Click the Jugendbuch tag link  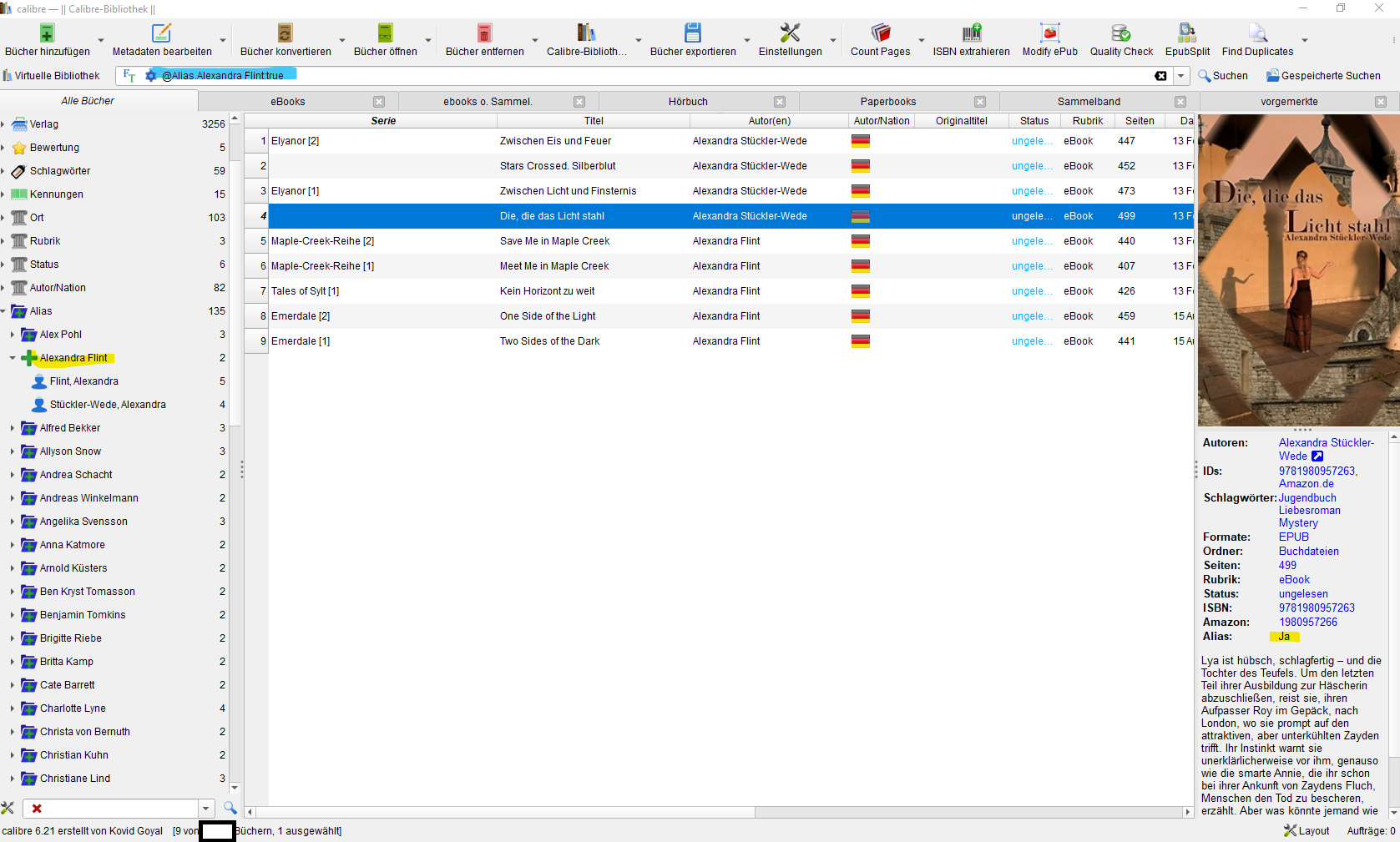pyautogui.click(x=1307, y=498)
